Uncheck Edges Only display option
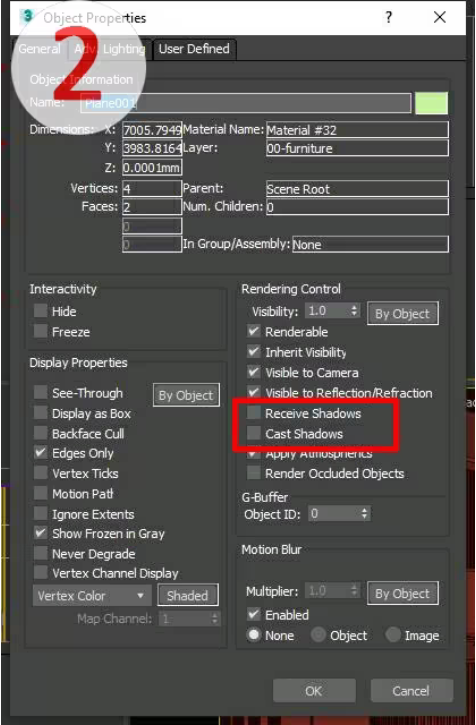Image resolution: width=476 pixels, height=725 pixels. tap(41, 453)
